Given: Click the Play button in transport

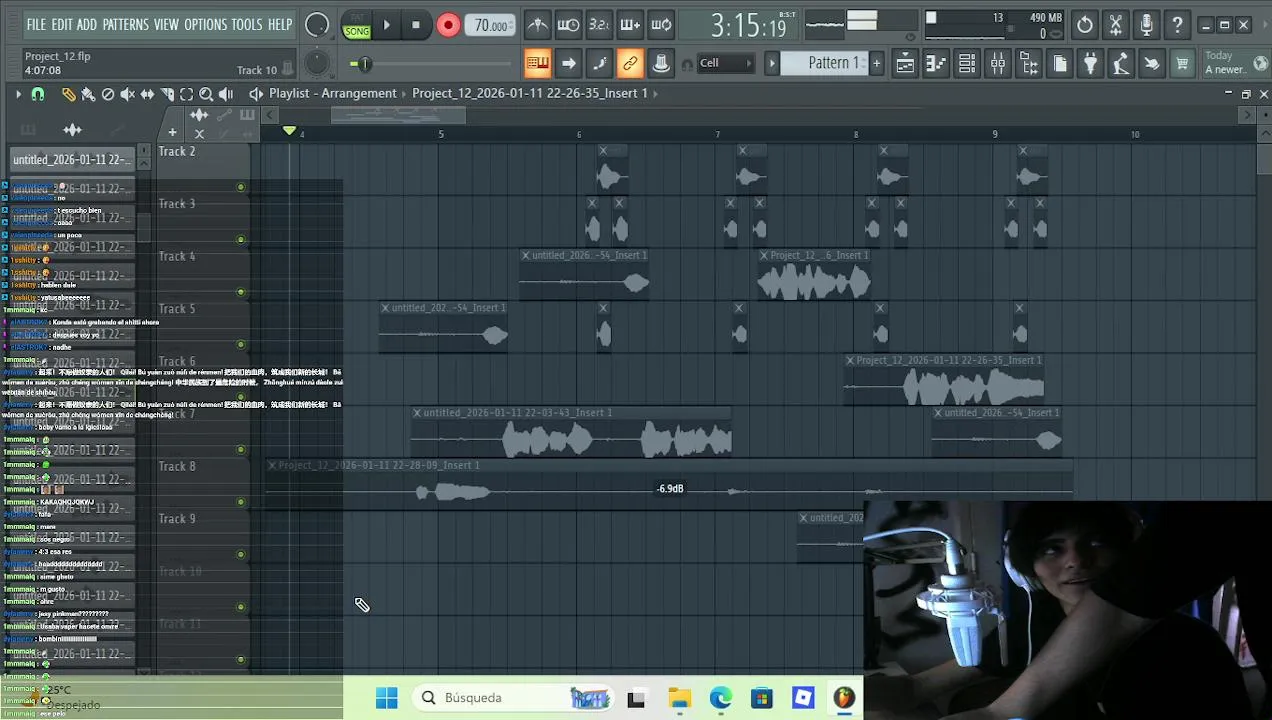Looking at the screenshot, I should (x=386, y=25).
